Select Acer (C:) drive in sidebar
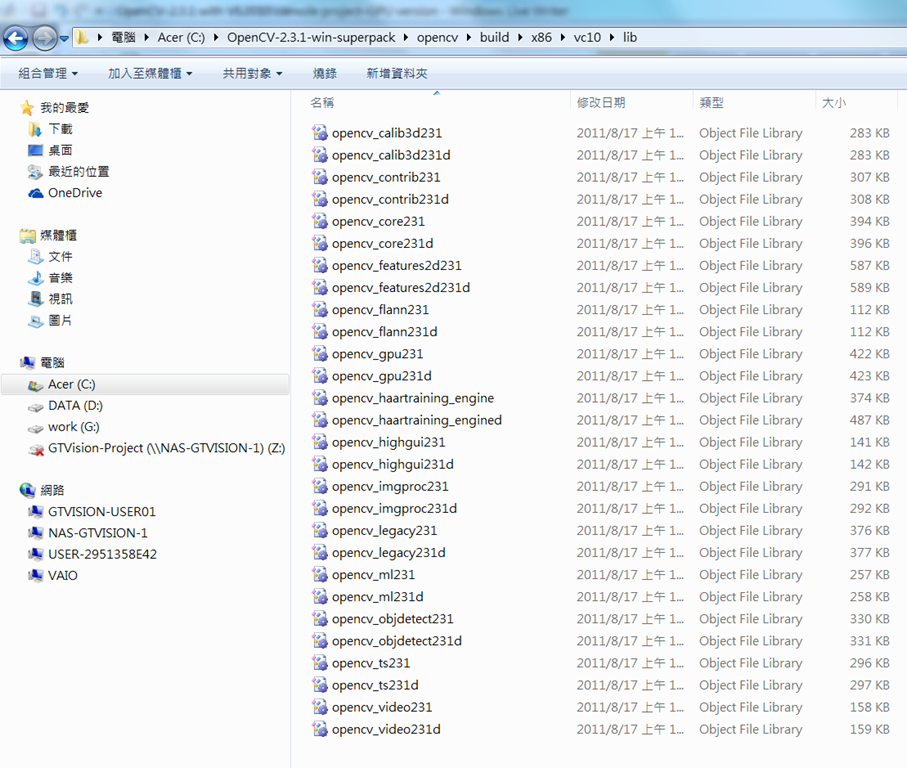This screenshot has height=768, width=907. click(146, 385)
